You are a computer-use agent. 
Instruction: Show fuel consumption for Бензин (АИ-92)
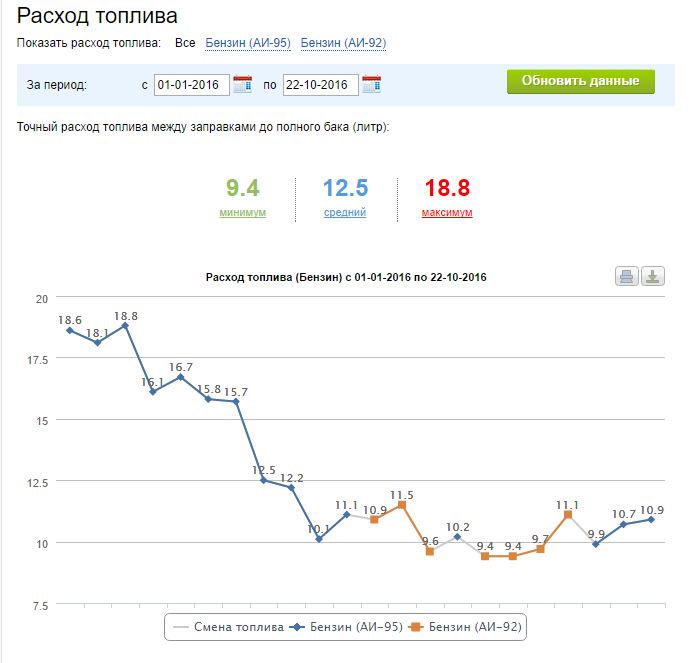(343, 43)
